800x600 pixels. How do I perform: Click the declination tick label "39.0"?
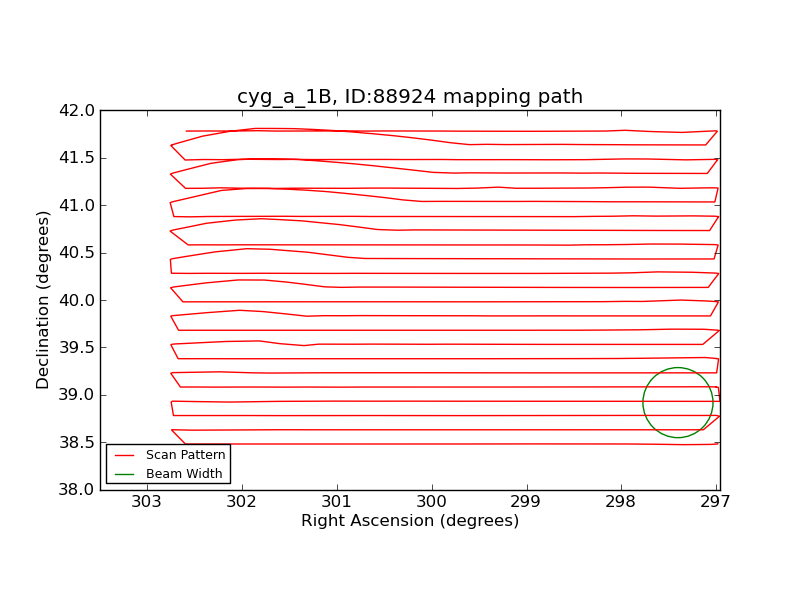click(x=77, y=395)
